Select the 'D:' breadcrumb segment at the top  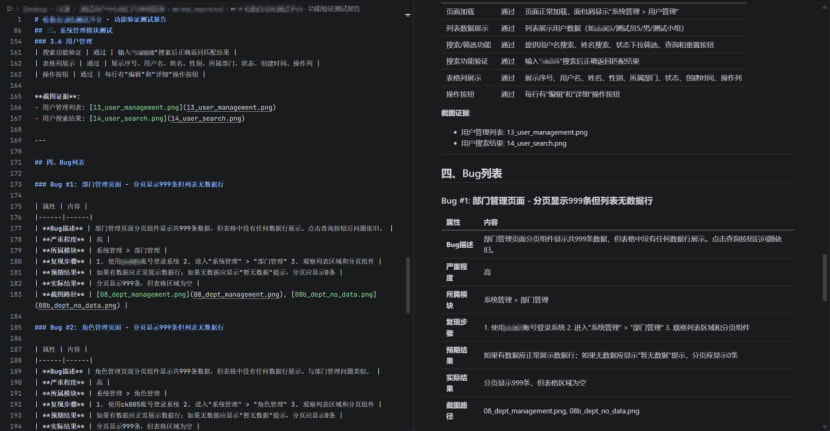point(10,8)
